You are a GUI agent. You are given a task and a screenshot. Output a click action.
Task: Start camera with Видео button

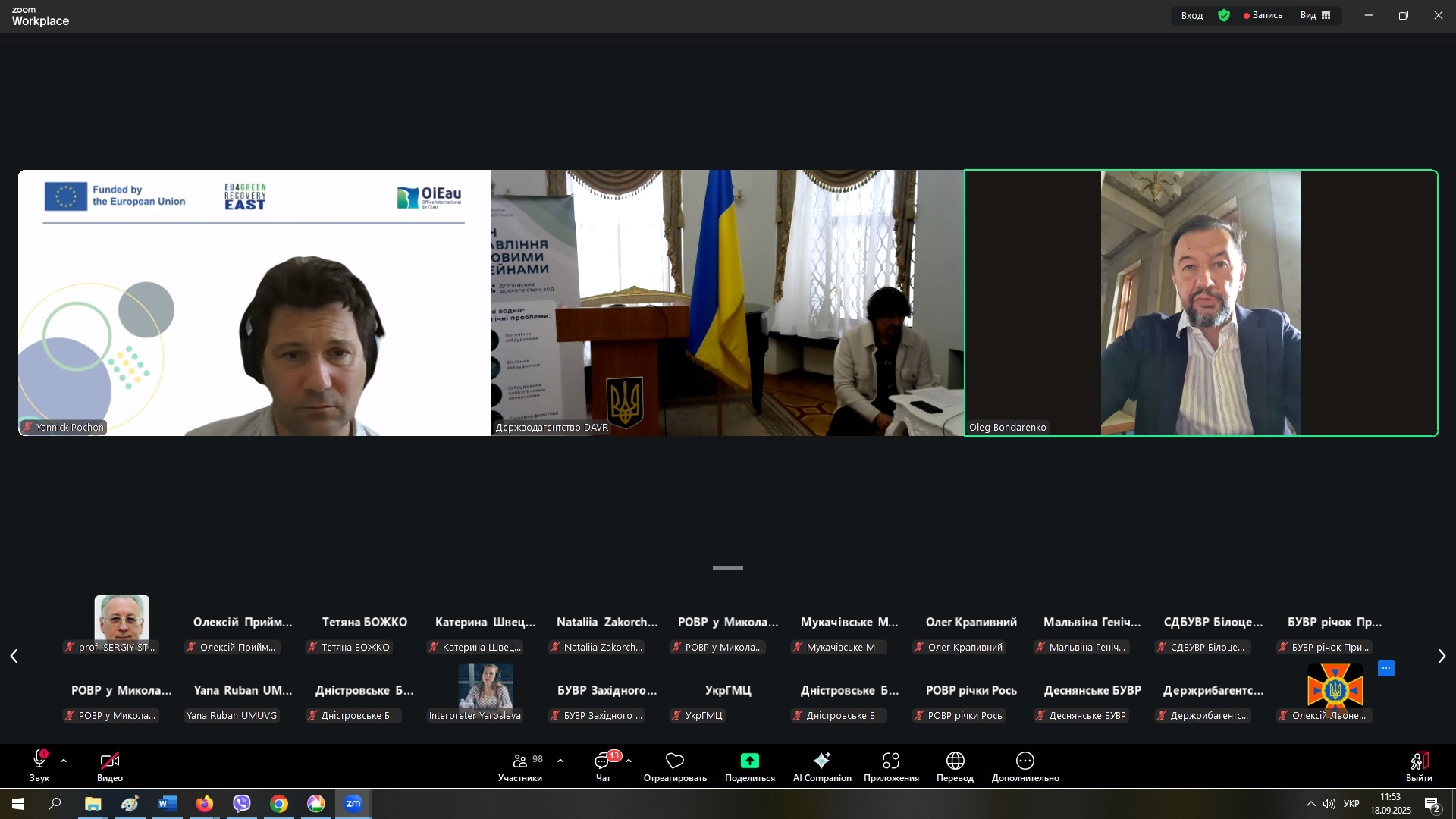[x=110, y=765]
